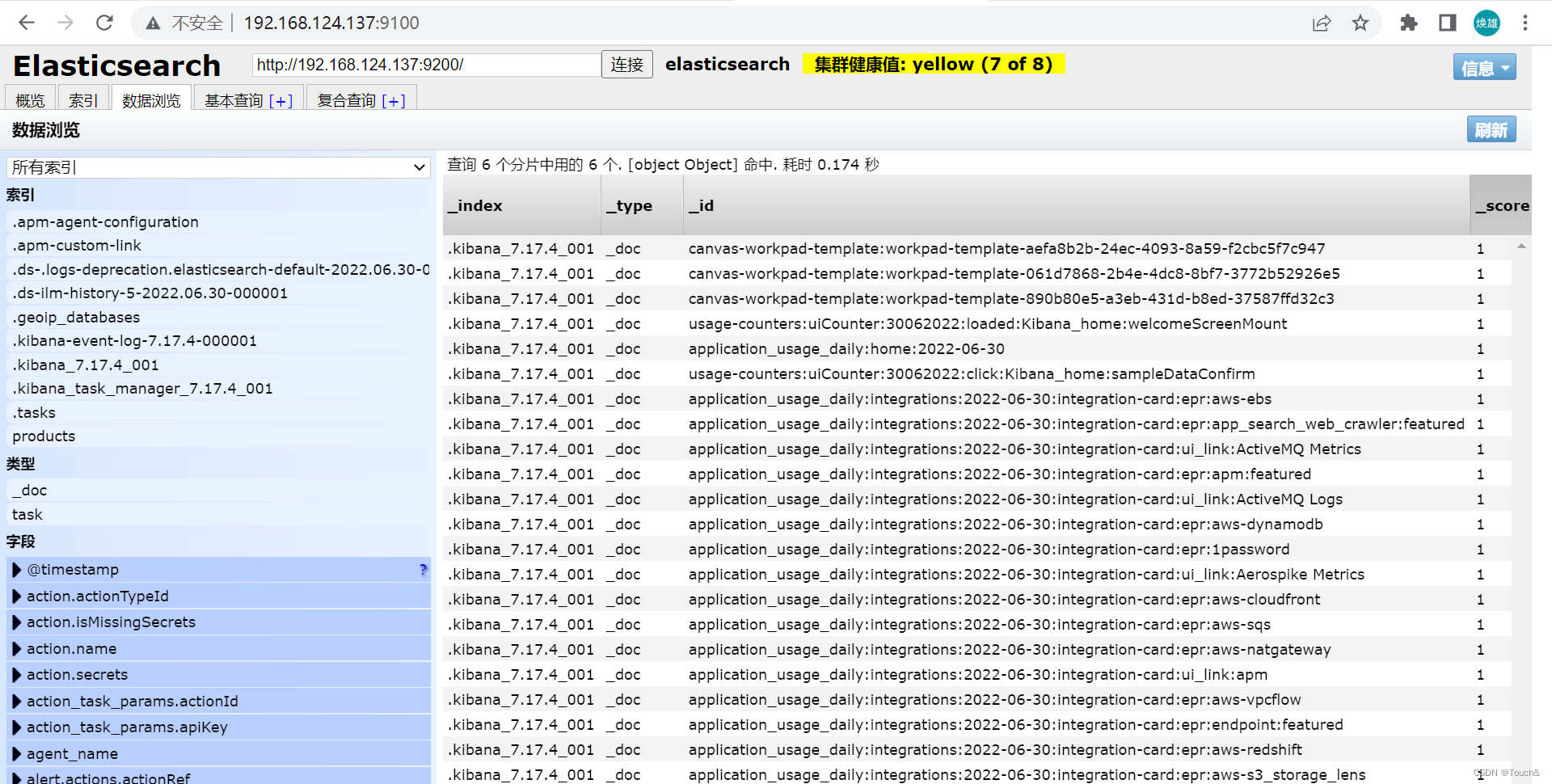Image resolution: width=1552 pixels, height=784 pixels.
Task: Expand the action_task_params.actionId field
Action: pos(17,702)
